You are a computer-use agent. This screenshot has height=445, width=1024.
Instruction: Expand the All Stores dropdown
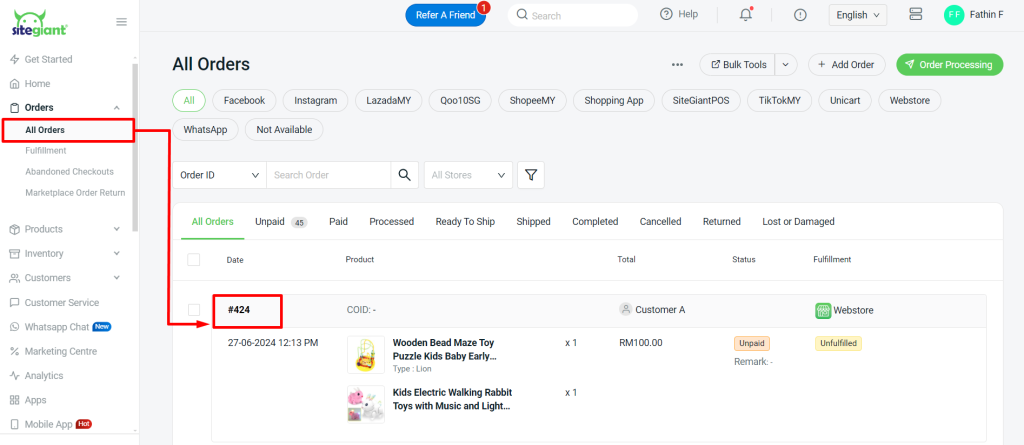click(468, 175)
